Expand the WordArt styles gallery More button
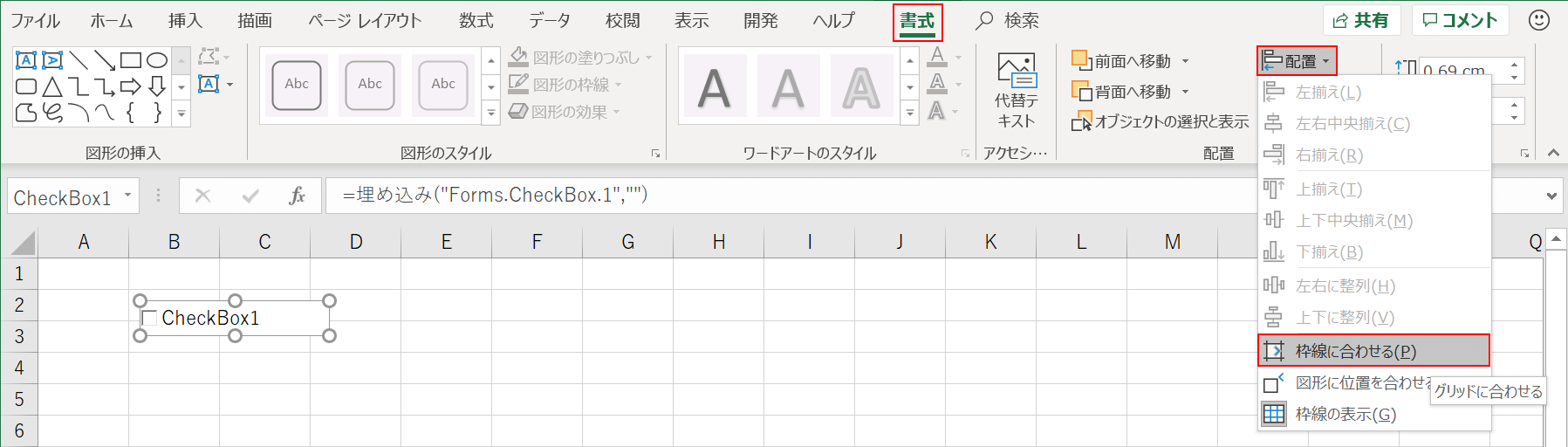 coord(910,113)
